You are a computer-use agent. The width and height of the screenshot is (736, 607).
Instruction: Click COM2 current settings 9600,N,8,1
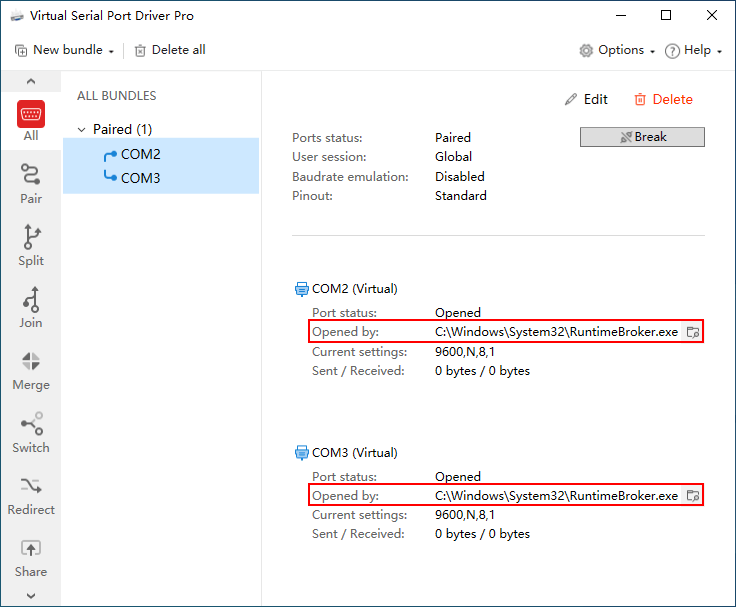tap(465, 352)
